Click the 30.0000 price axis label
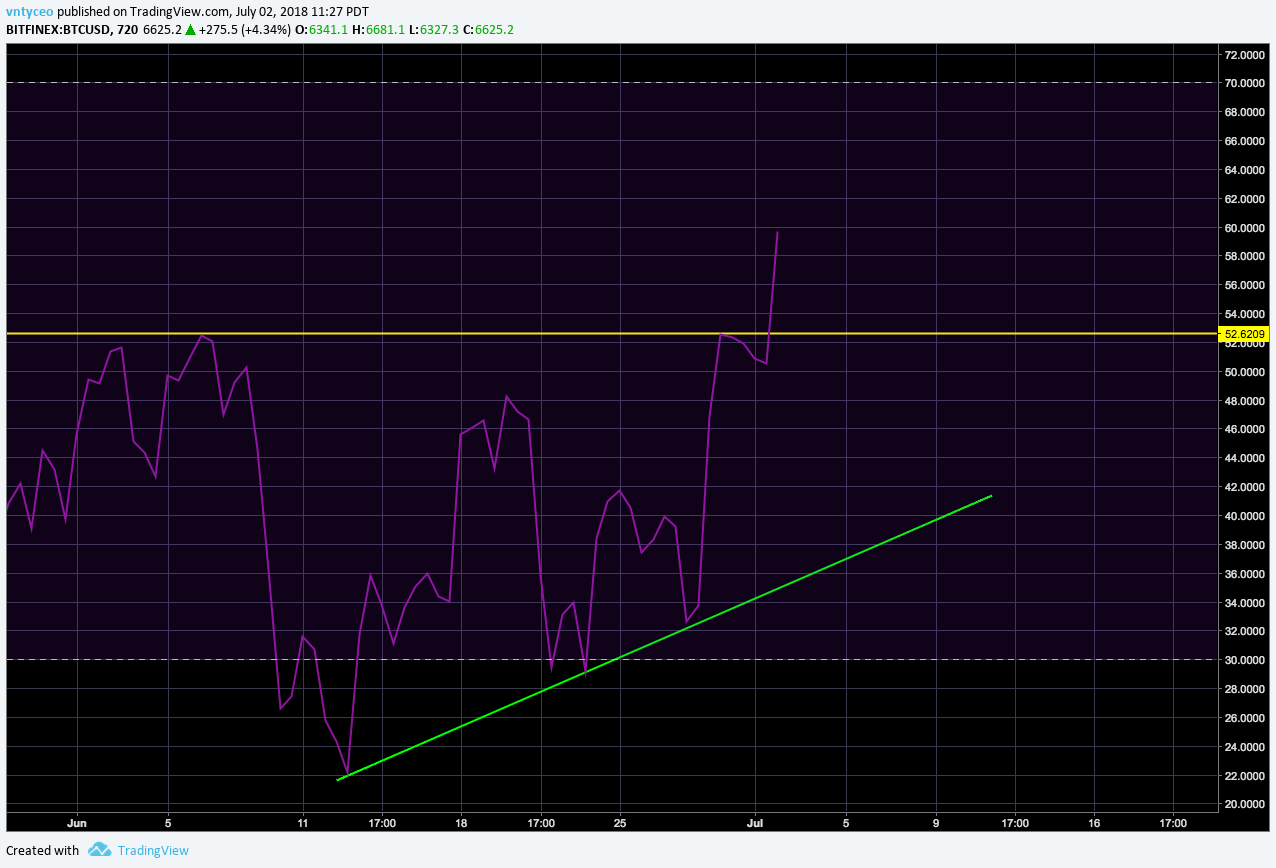This screenshot has height=868, width=1276. tap(1246, 660)
